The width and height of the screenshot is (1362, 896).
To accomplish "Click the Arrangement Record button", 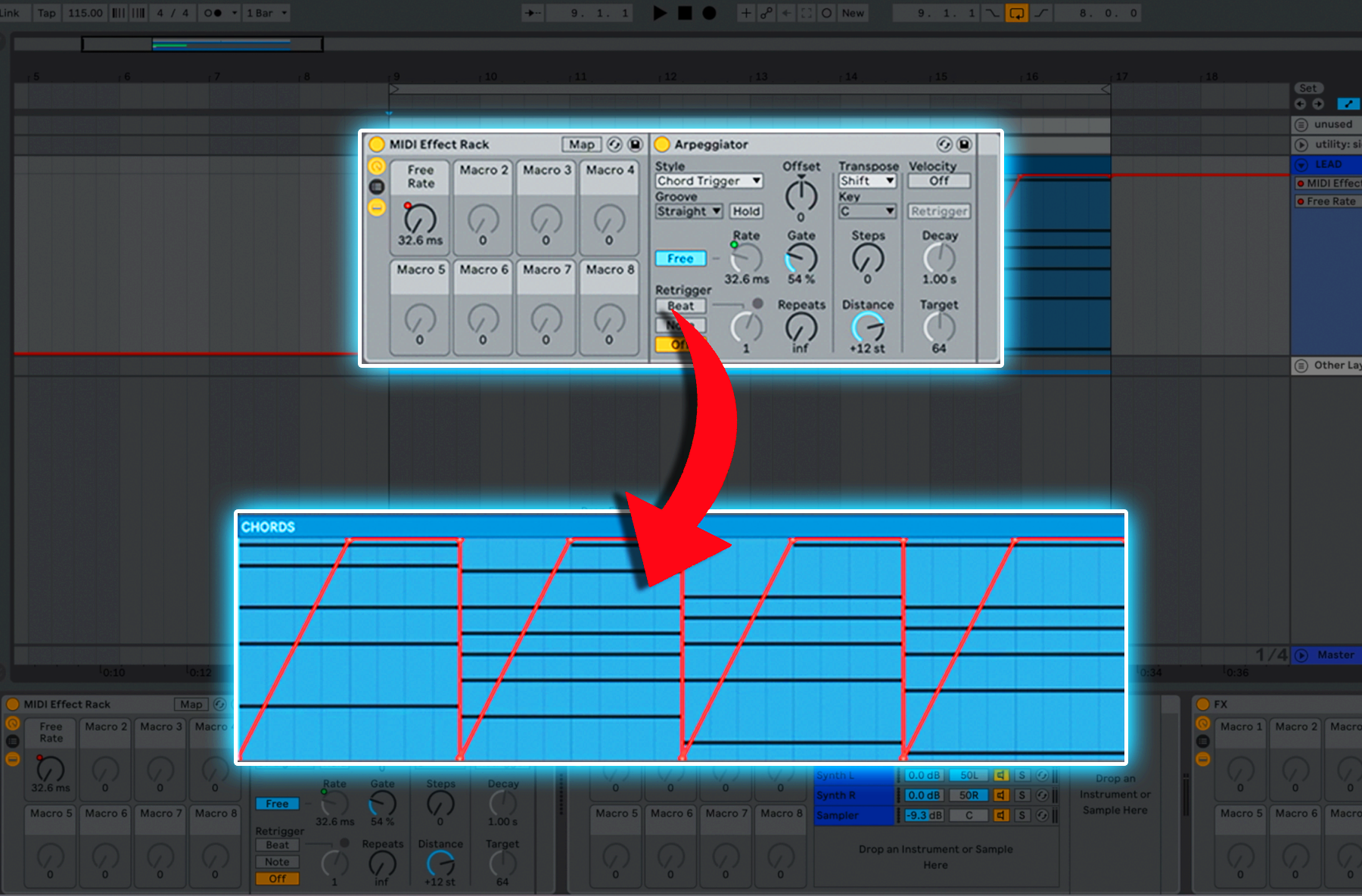I will pos(709,13).
